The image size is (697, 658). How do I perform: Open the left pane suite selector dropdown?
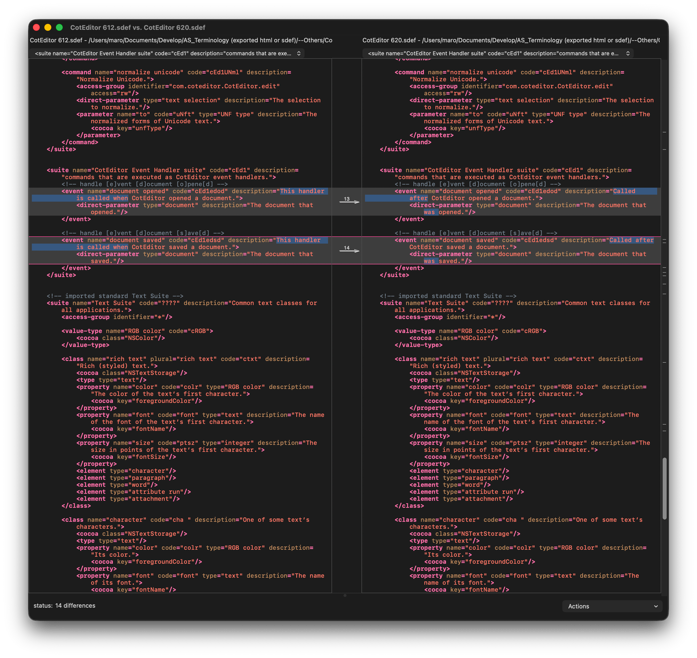pyautogui.click(x=167, y=53)
